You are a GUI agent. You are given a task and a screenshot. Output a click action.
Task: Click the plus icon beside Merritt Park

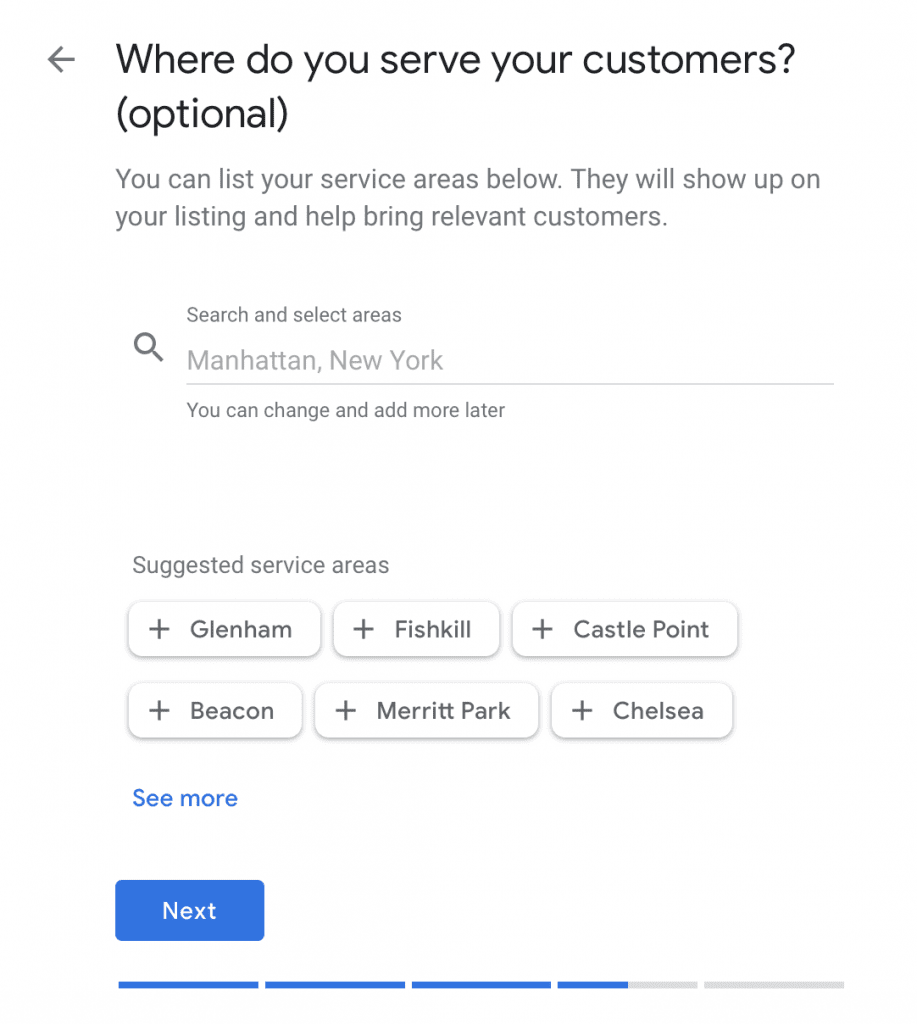click(x=346, y=710)
